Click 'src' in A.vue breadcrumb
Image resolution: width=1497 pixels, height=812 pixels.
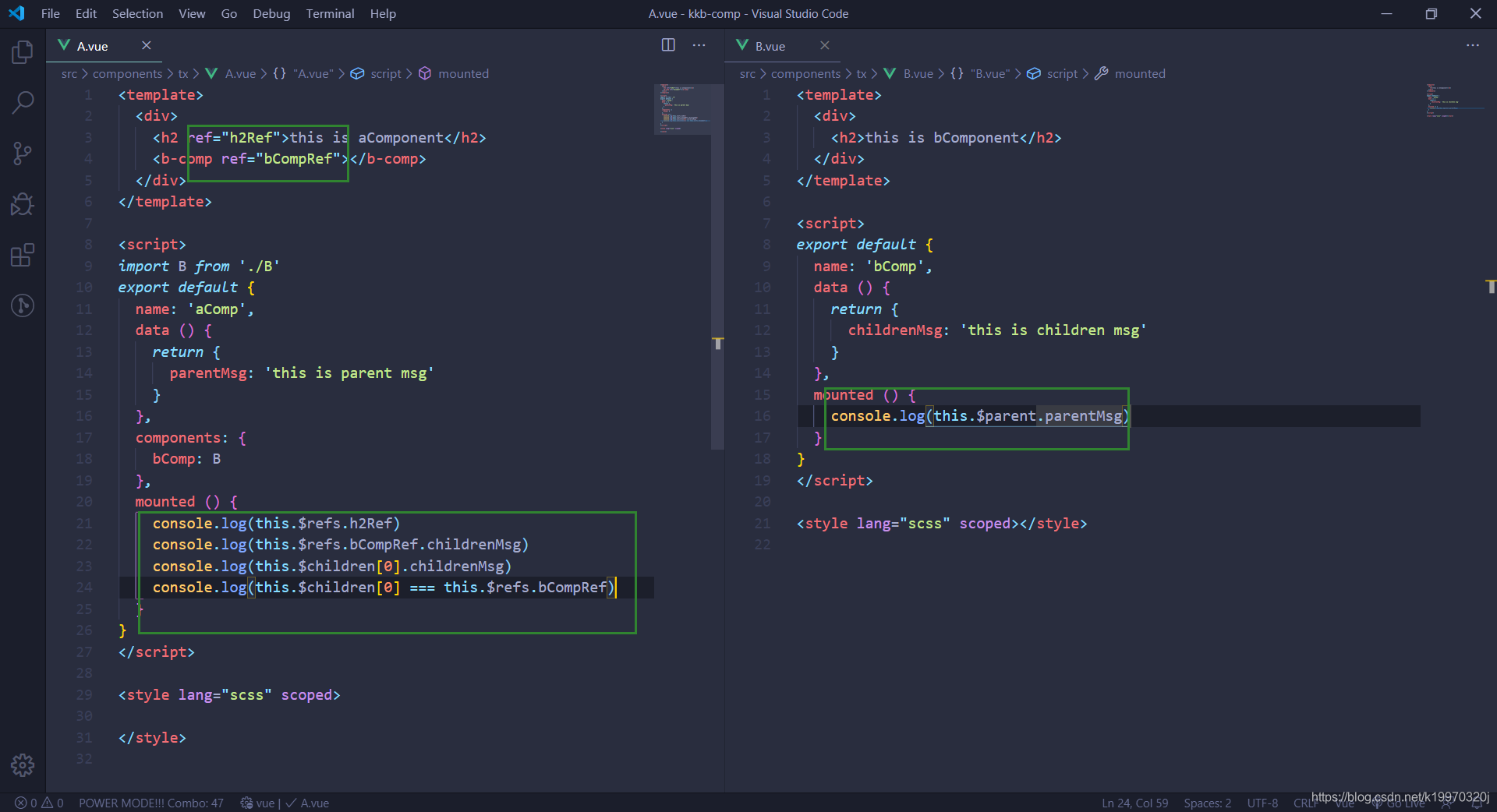click(69, 73)
